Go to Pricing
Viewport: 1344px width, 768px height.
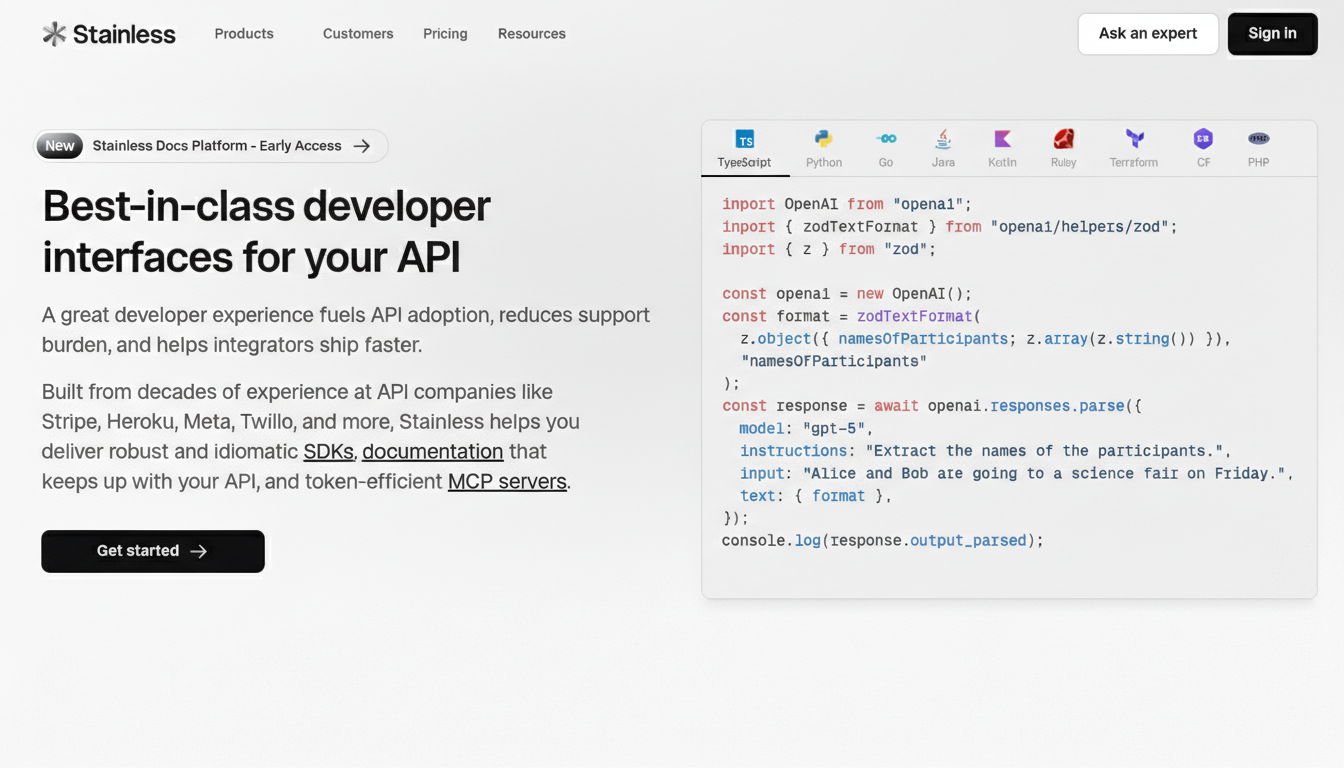click(445, 34)
